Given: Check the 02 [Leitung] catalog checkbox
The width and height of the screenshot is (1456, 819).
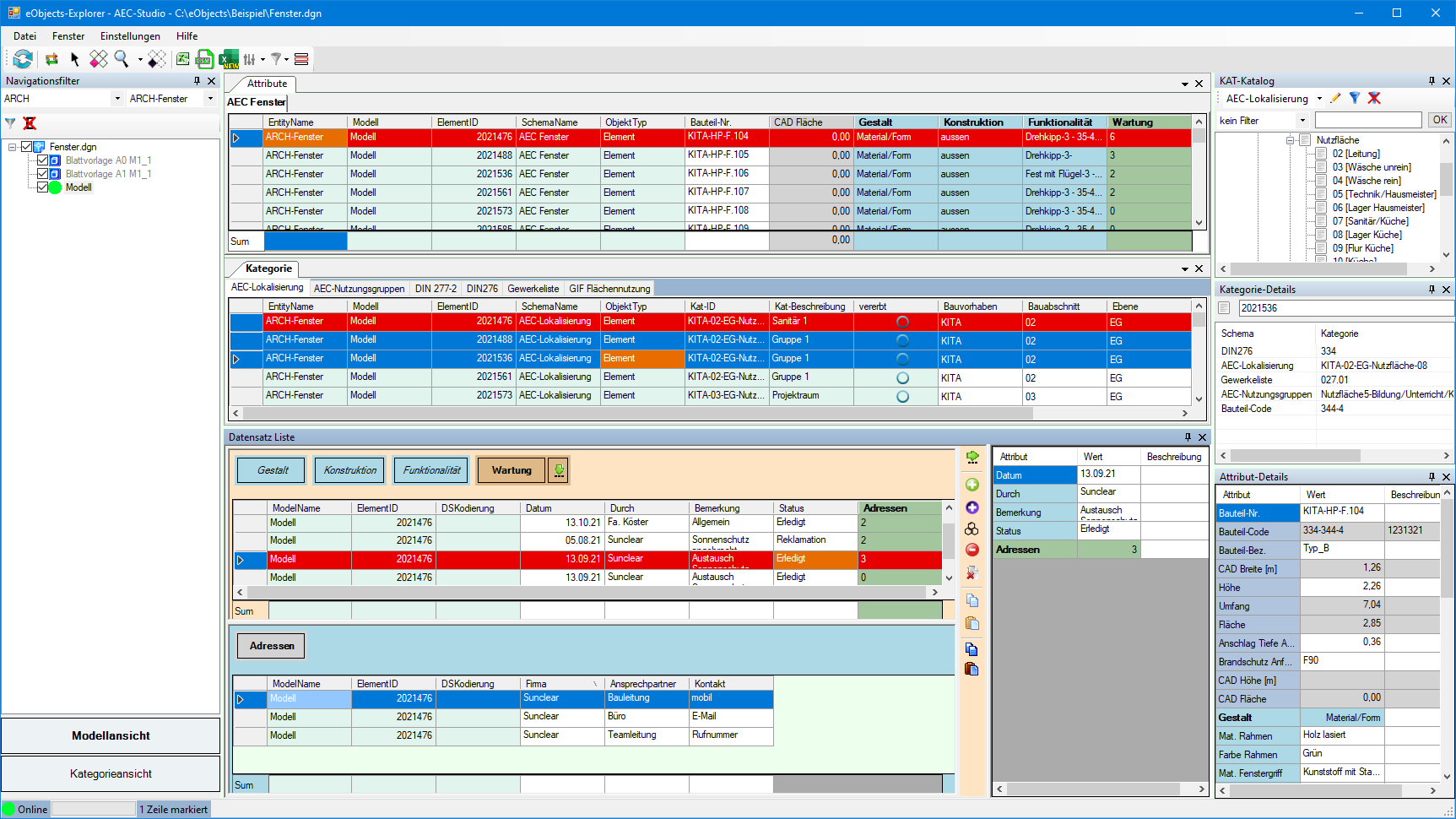Looking at the screenshot, I should [1322, 154].
